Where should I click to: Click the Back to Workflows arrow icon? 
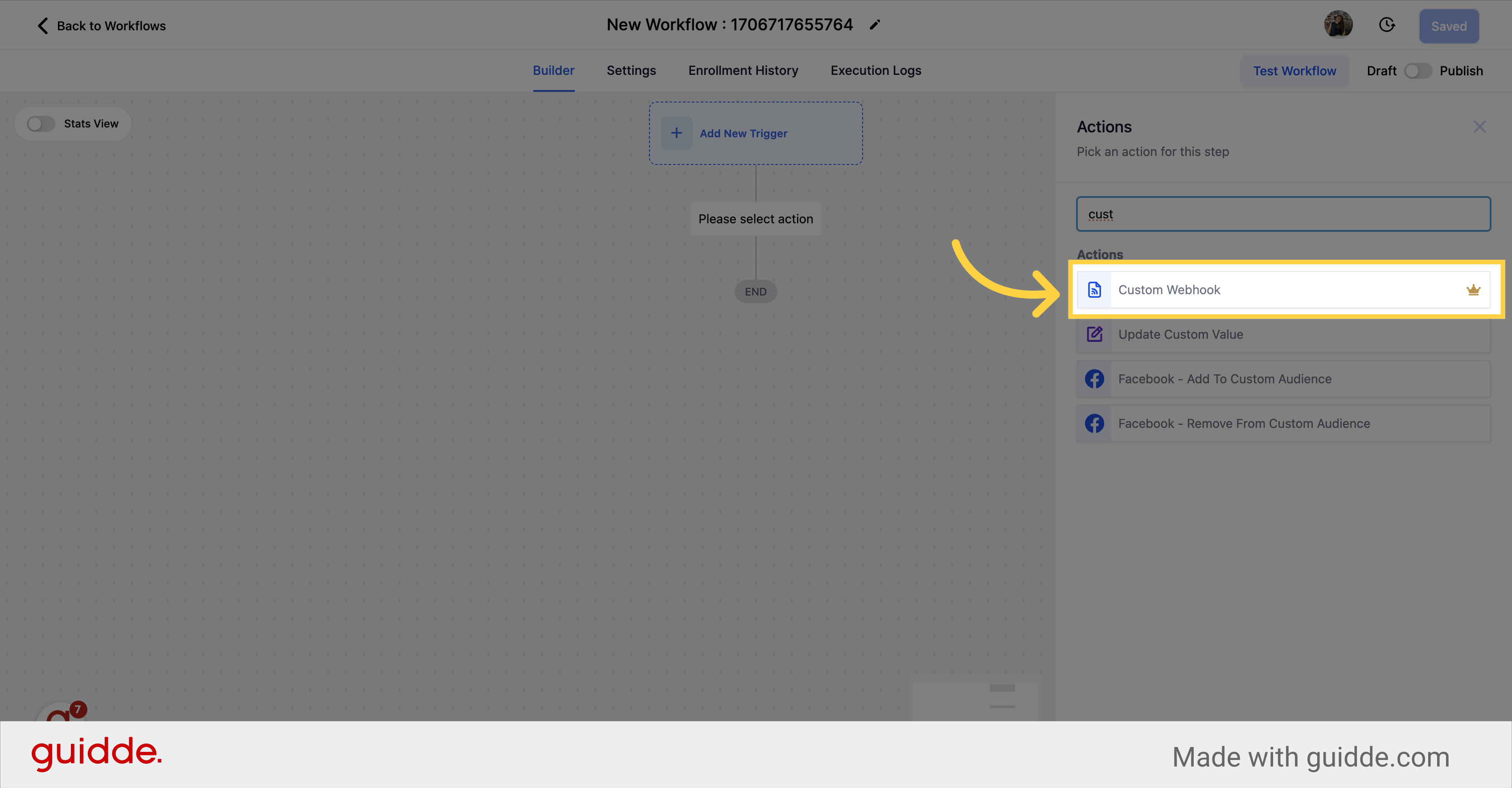click(42, 26)
